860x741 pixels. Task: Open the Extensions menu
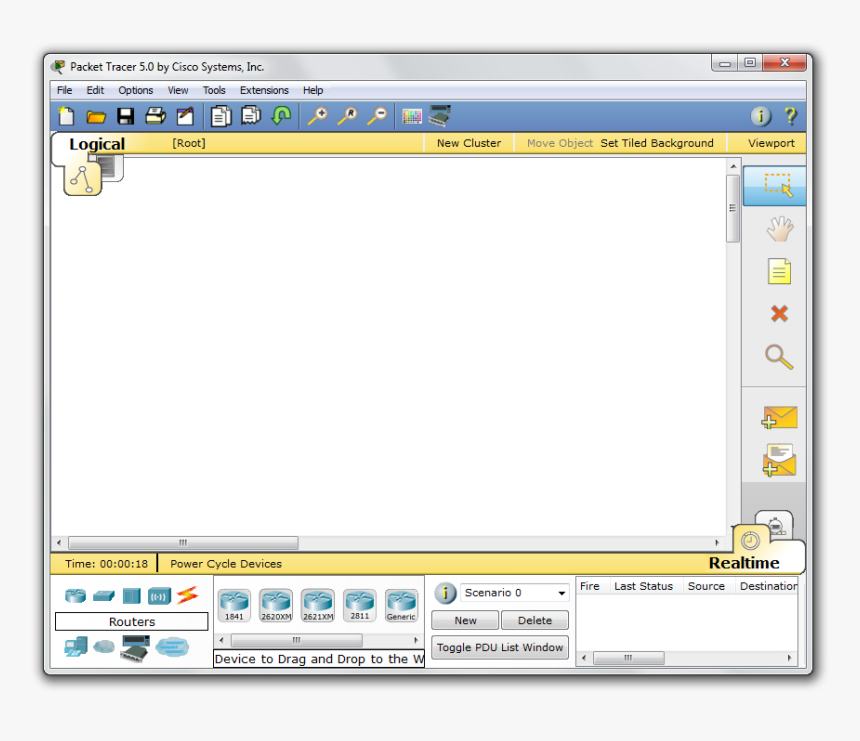click(x=264, y=90)
